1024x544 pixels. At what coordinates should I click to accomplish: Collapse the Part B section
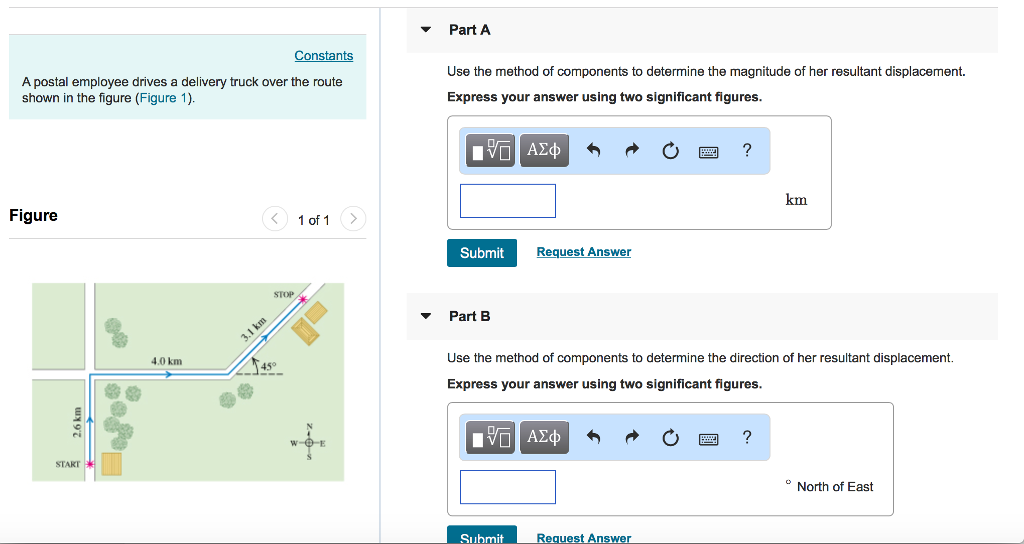click(426, 316)
